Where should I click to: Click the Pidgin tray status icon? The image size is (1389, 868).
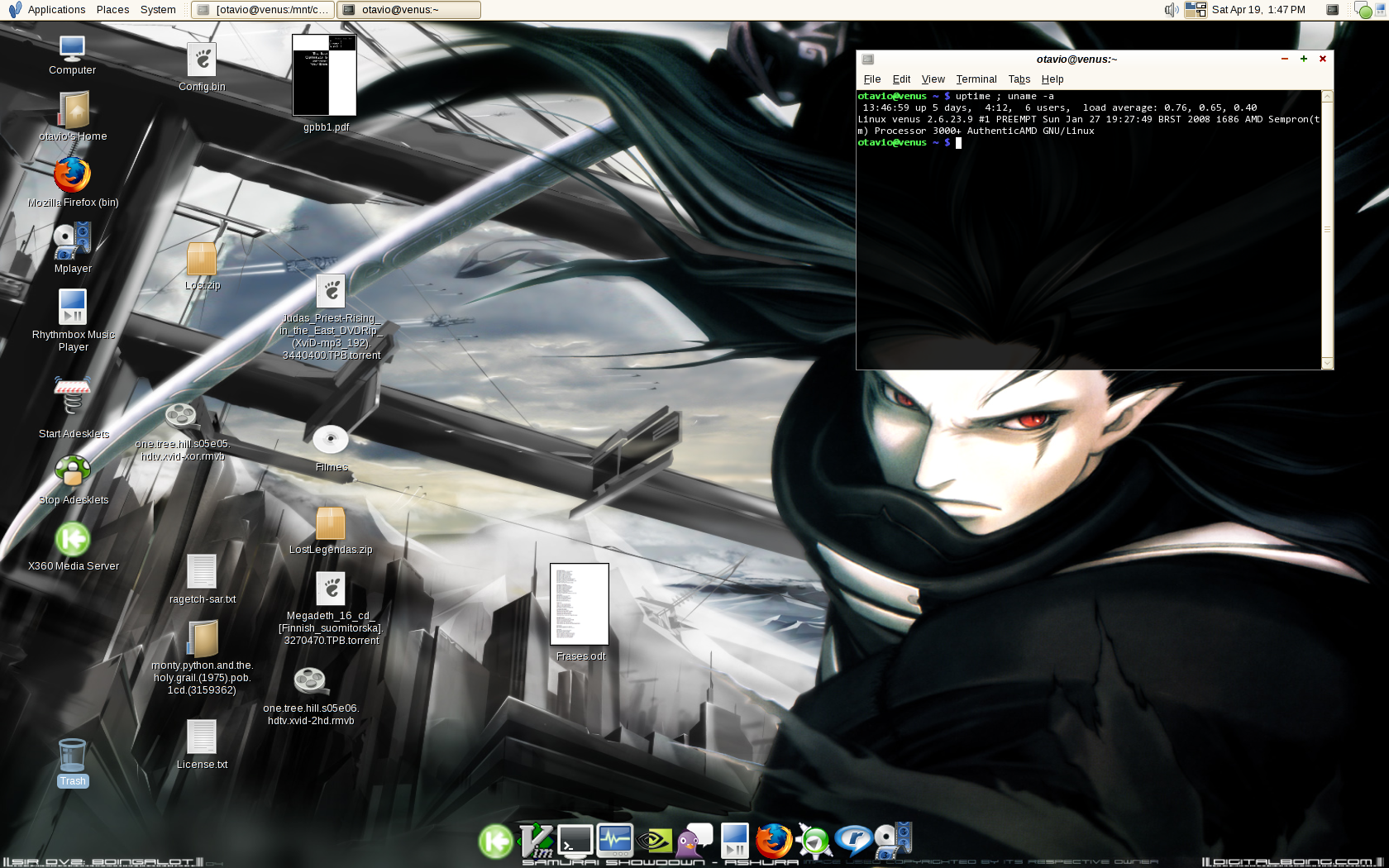click(x=1363, y=10)
